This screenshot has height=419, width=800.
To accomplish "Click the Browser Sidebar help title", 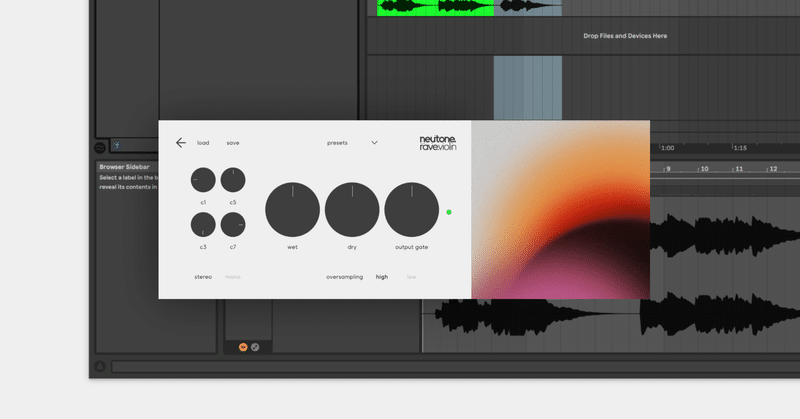I will coord(124,167).
